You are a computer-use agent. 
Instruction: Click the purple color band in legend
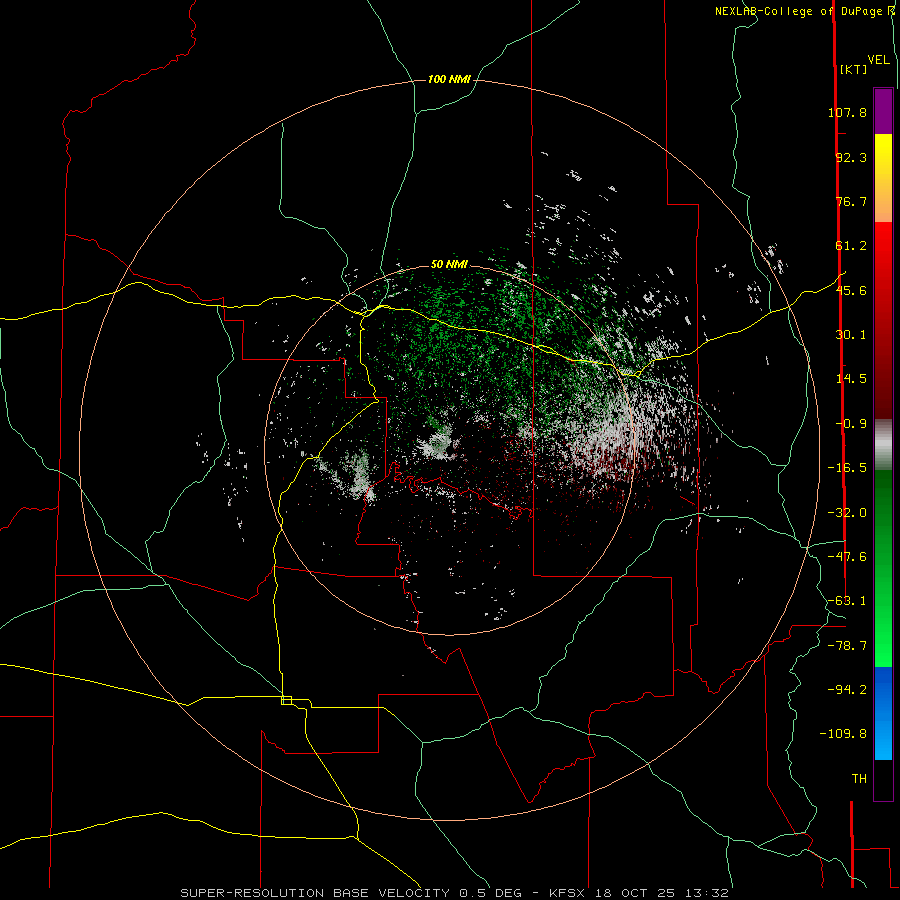click(x=883, y=111)
